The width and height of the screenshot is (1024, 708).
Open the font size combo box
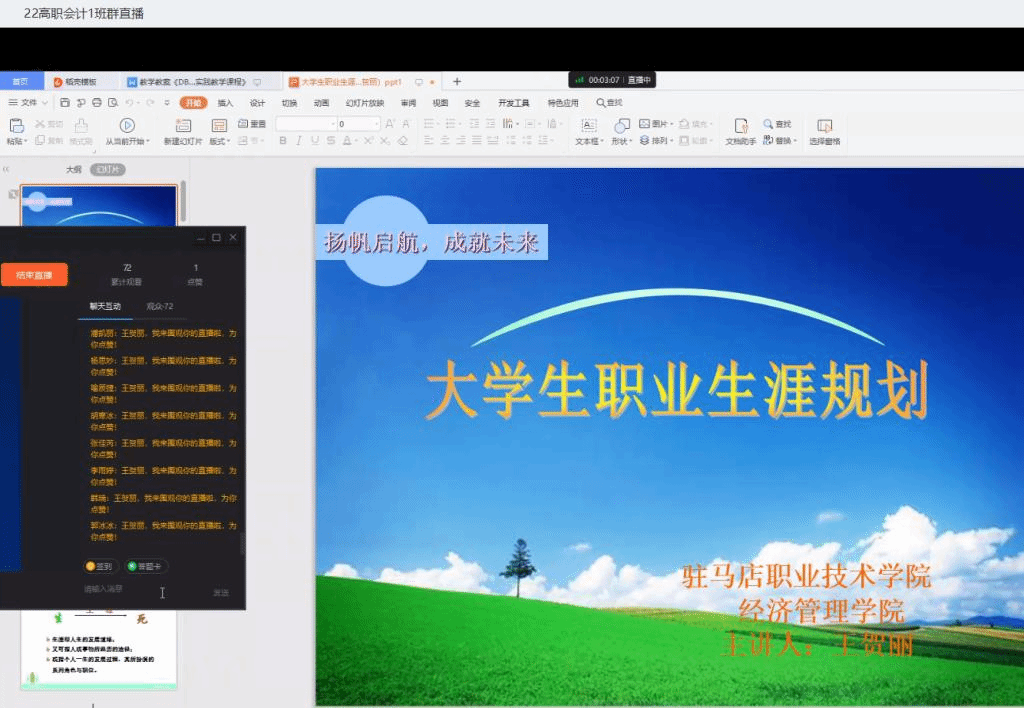[x=359, y=123]
